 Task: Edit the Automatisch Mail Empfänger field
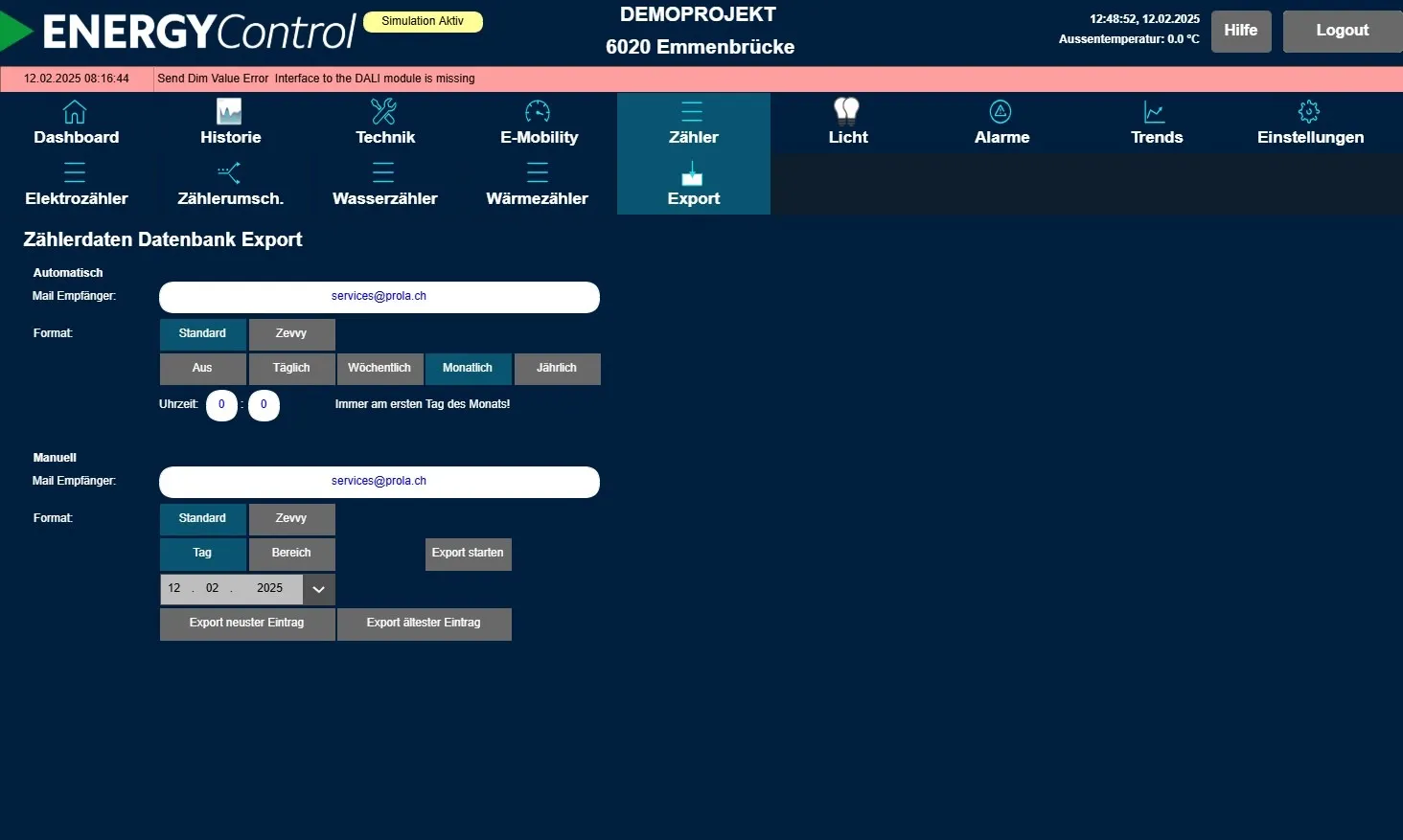[x=379, y=297]
